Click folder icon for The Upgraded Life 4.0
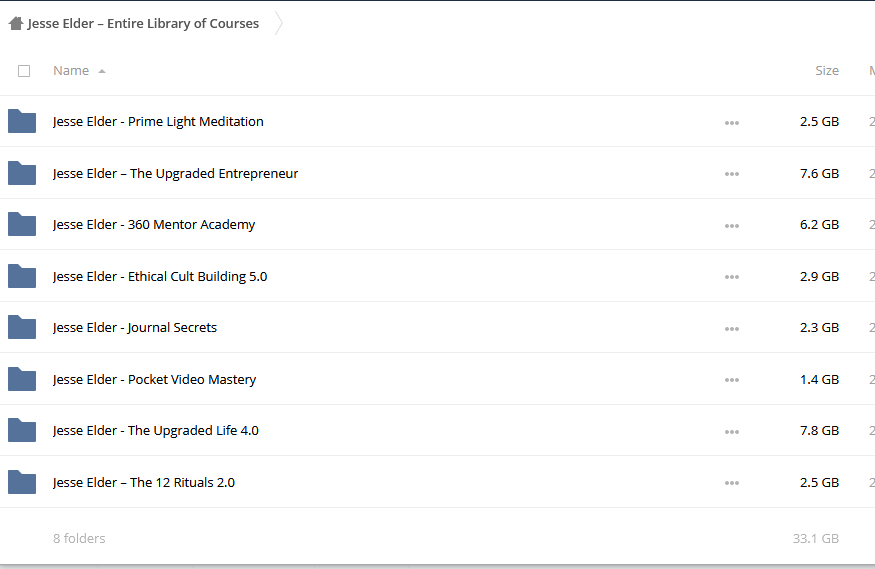 [22, 430]
